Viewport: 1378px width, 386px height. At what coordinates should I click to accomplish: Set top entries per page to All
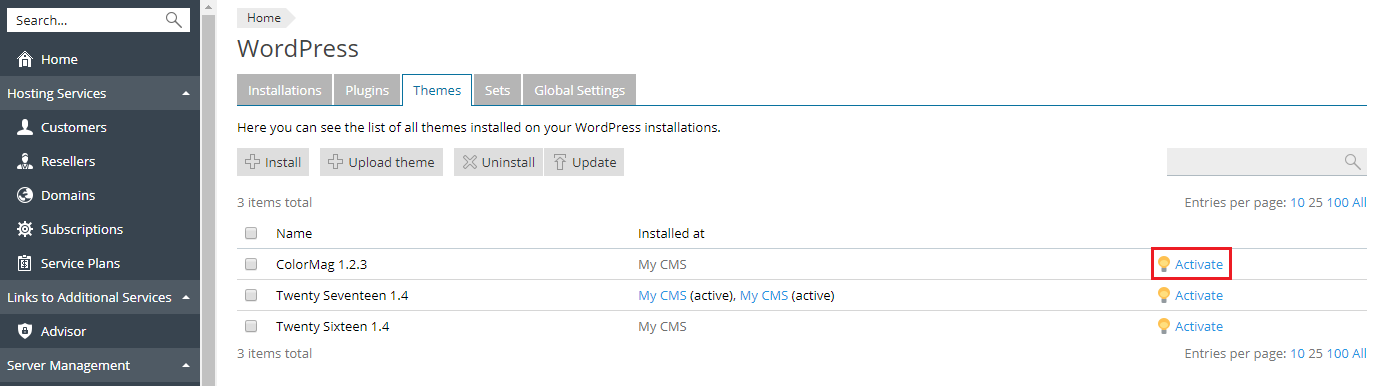coord(1359,202)
